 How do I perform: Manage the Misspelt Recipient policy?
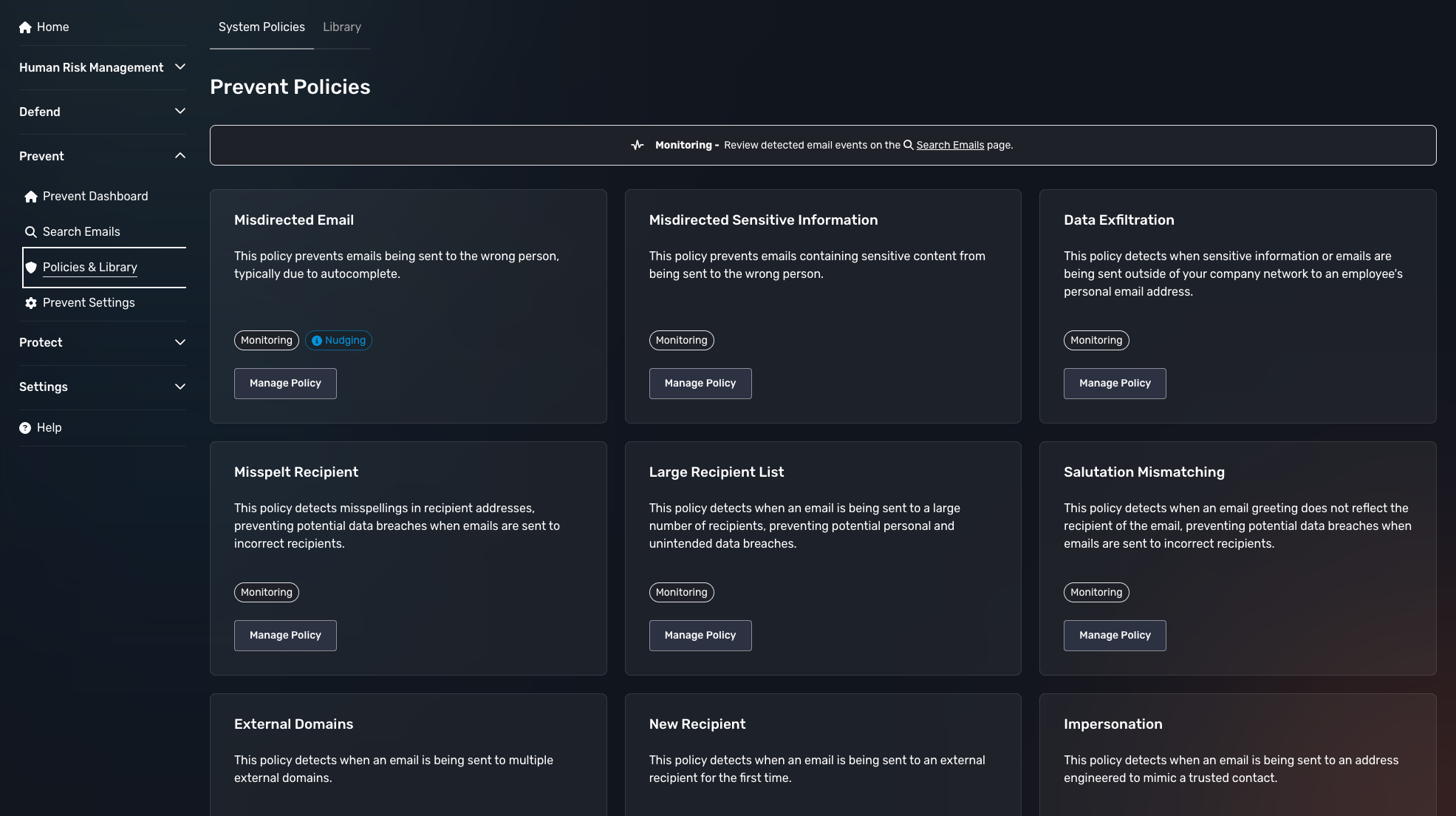[285, 636]
